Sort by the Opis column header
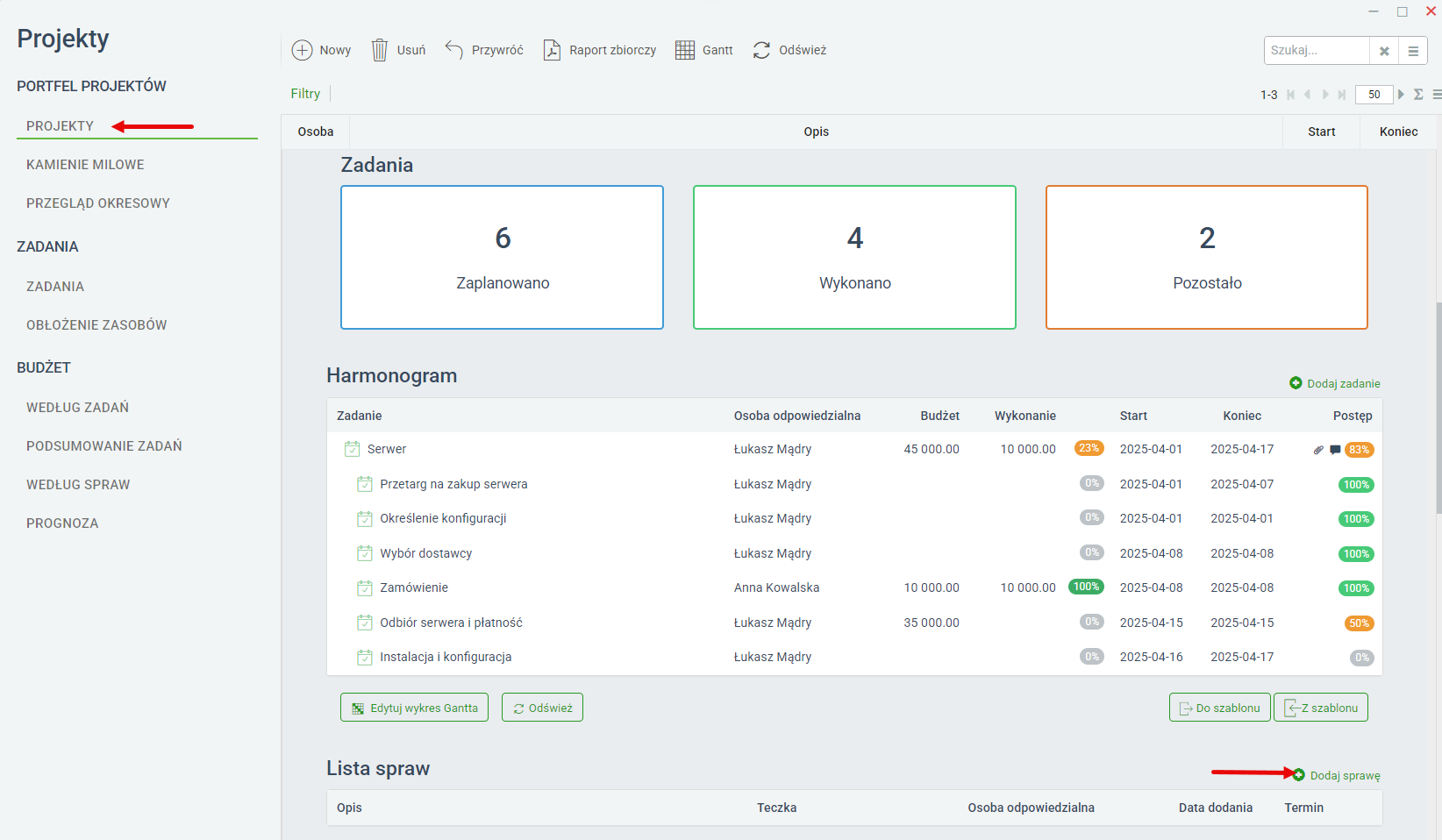 [x=816, y=132]
